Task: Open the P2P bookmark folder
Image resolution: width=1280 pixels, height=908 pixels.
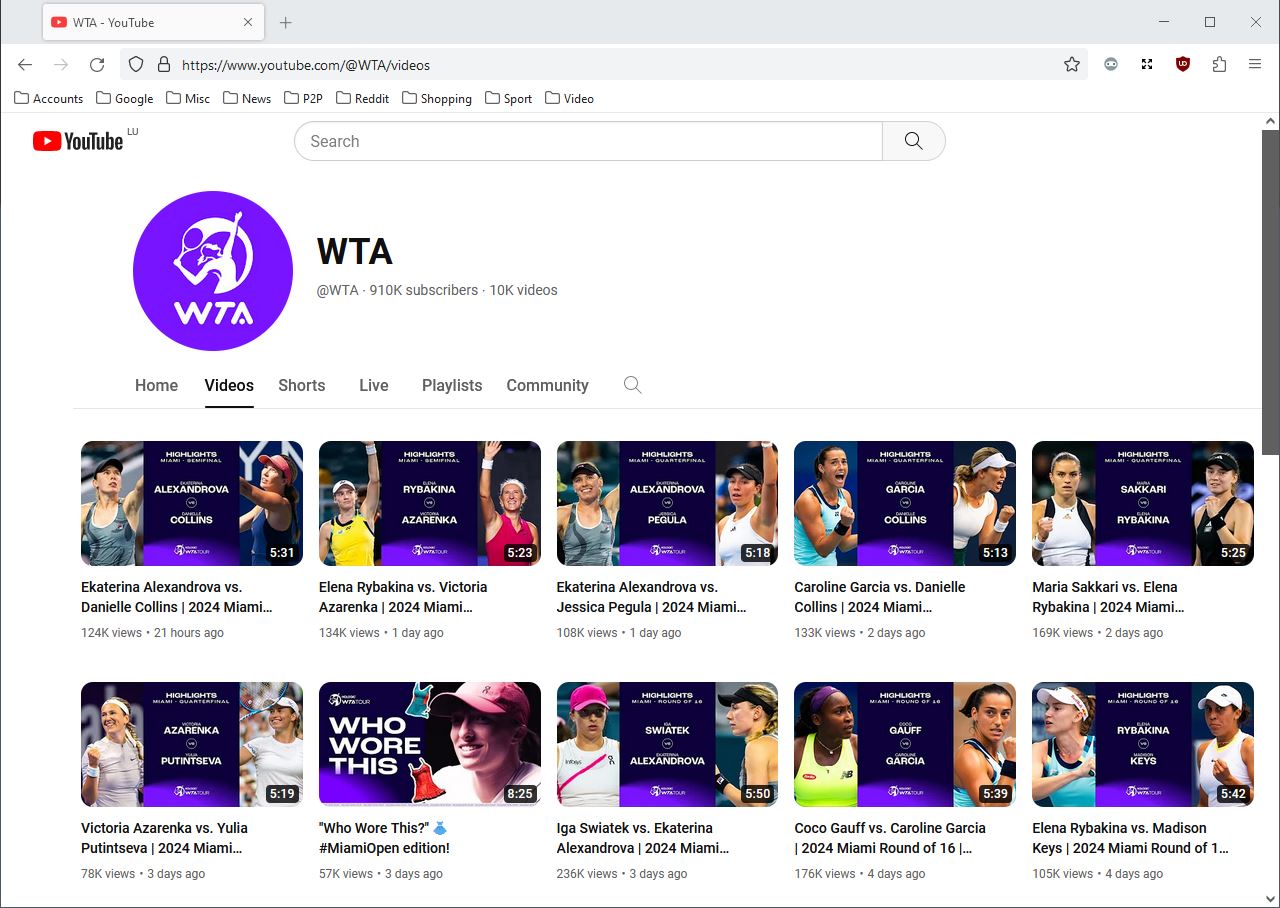Action: click(x=303, y=98)
